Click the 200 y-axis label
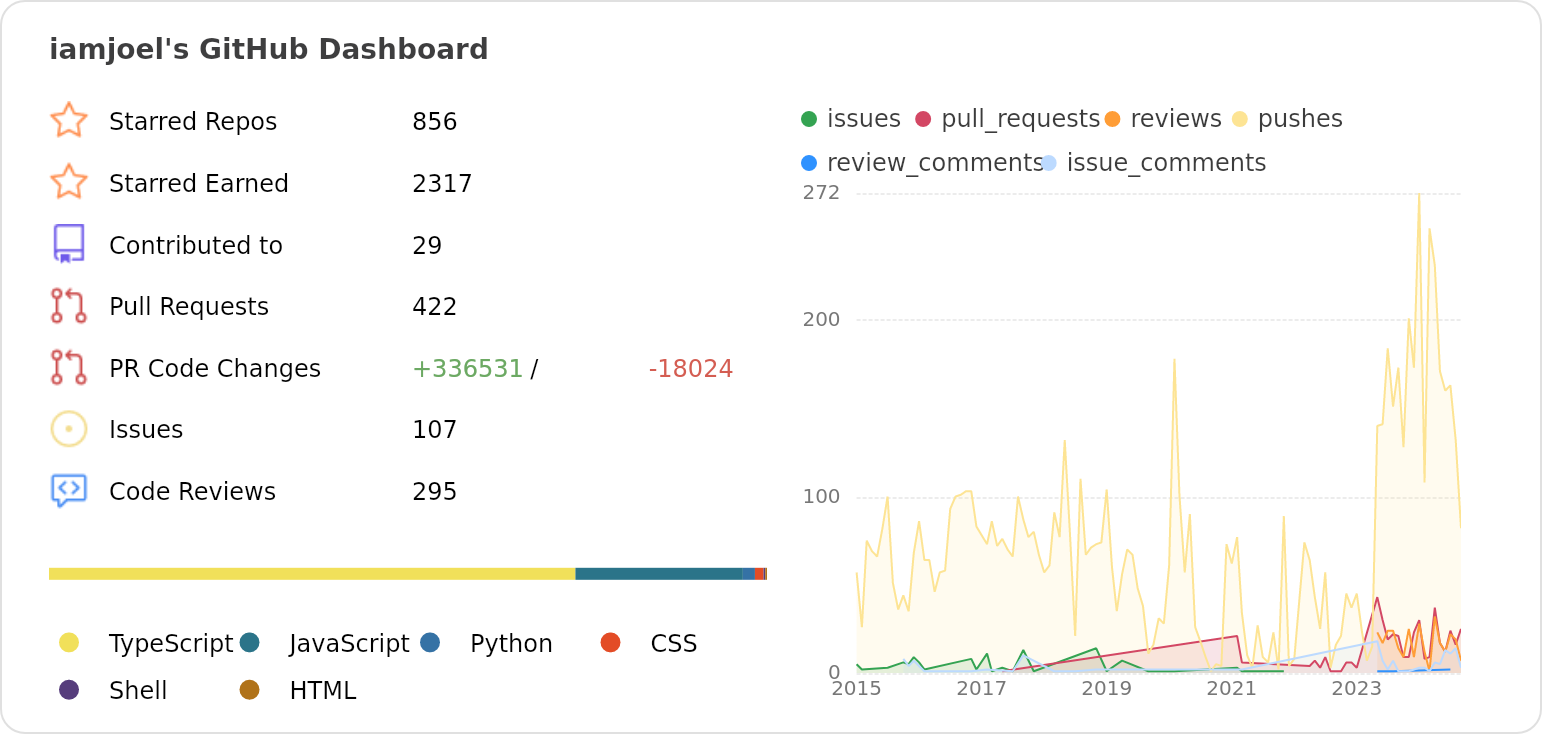The width and height of the screenshot is (1542, 734). [x=821, y=320]
